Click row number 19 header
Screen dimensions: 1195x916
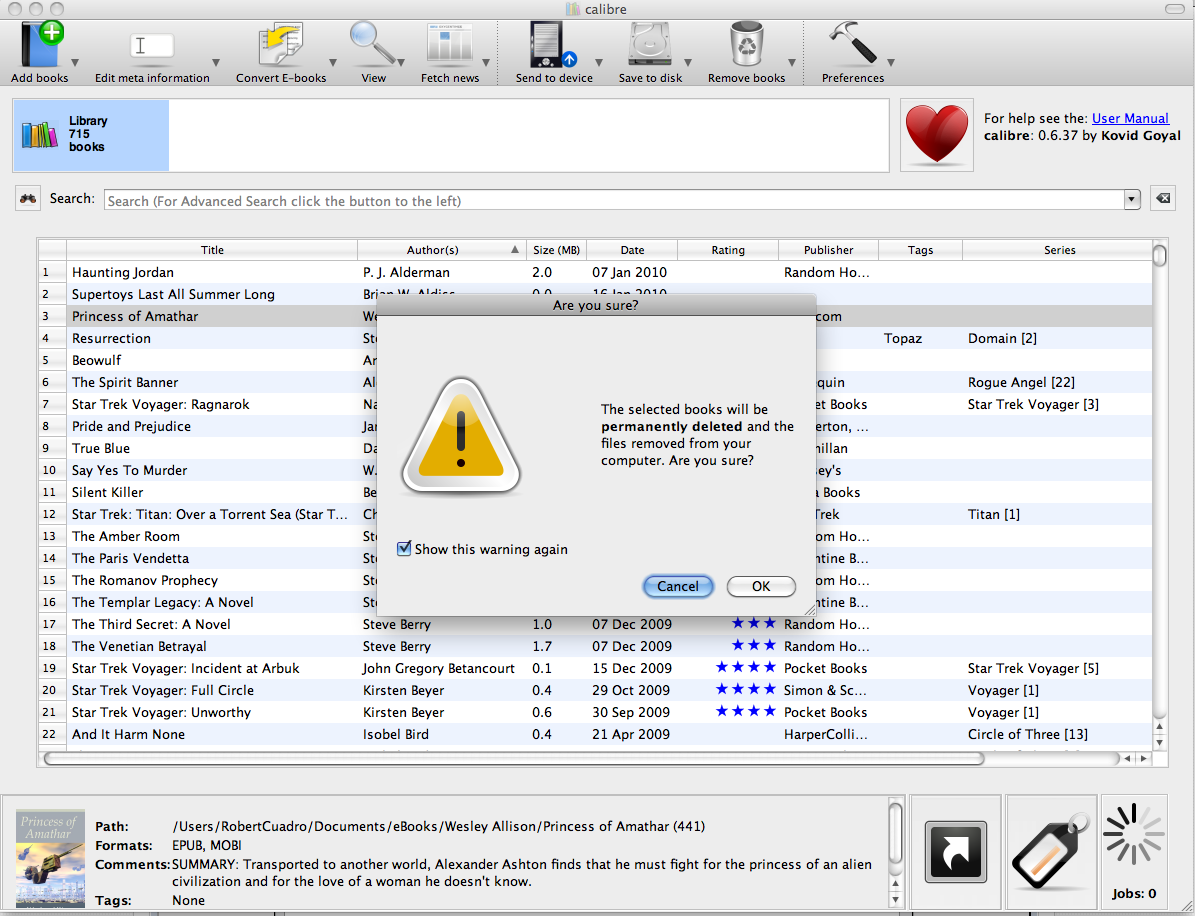(52, 668)
